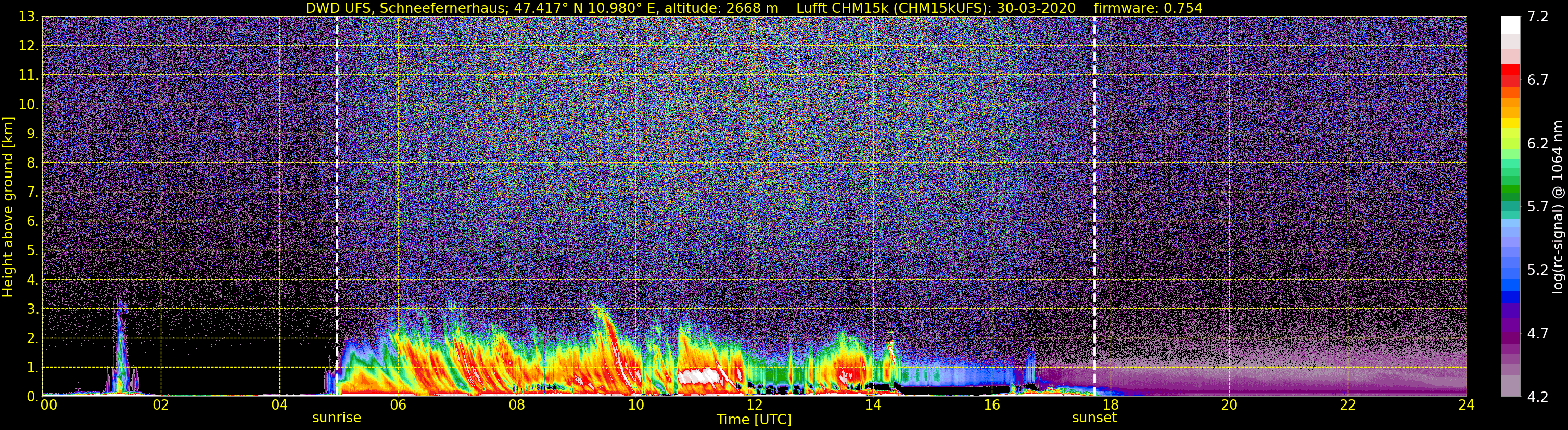
Task: Pick the white top of the colorbar
Action: [x=1510, y=25]
